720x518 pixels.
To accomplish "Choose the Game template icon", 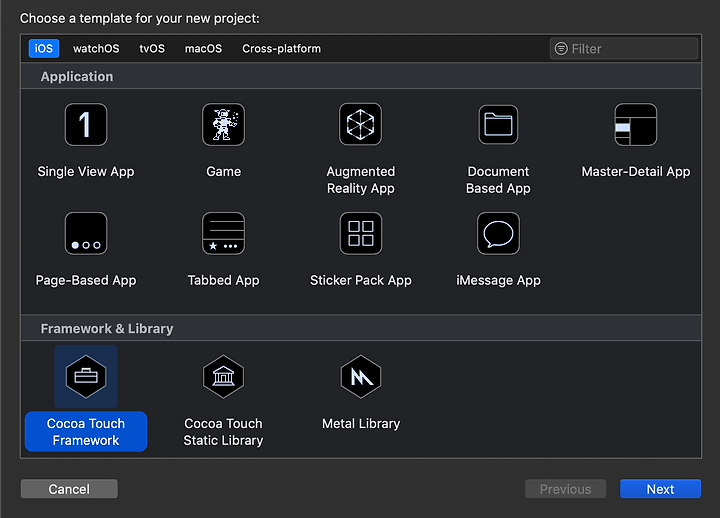I will pos(223,124).
